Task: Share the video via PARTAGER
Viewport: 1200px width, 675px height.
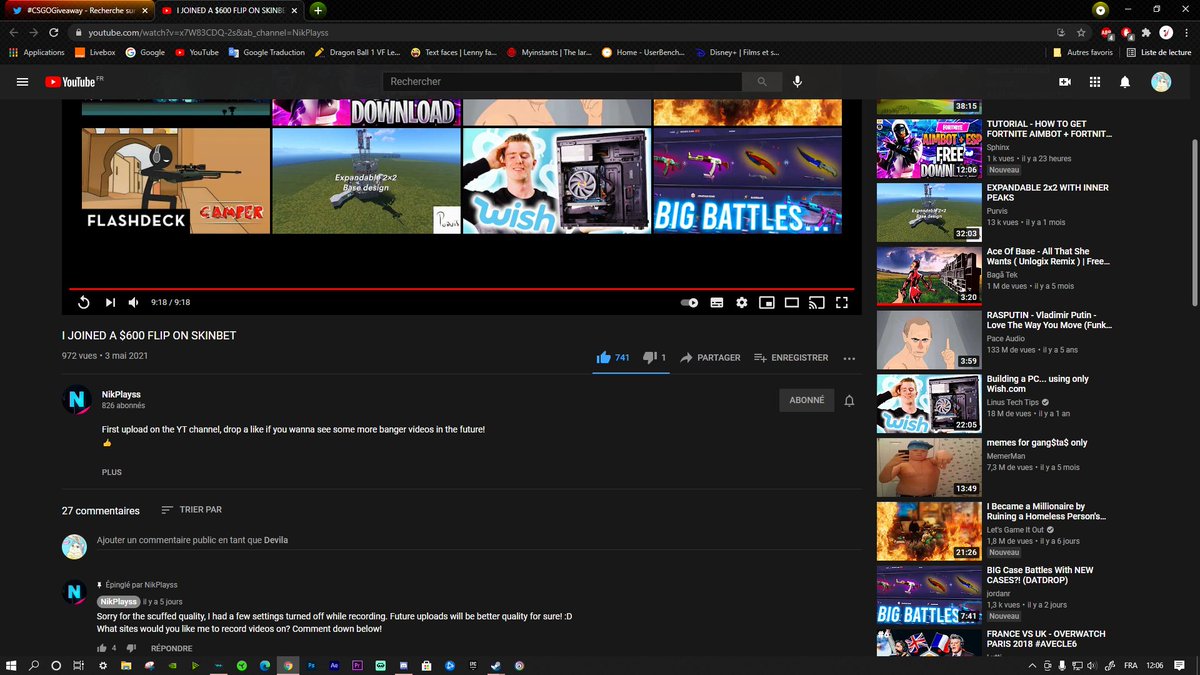Action: [x=710, y=357]
